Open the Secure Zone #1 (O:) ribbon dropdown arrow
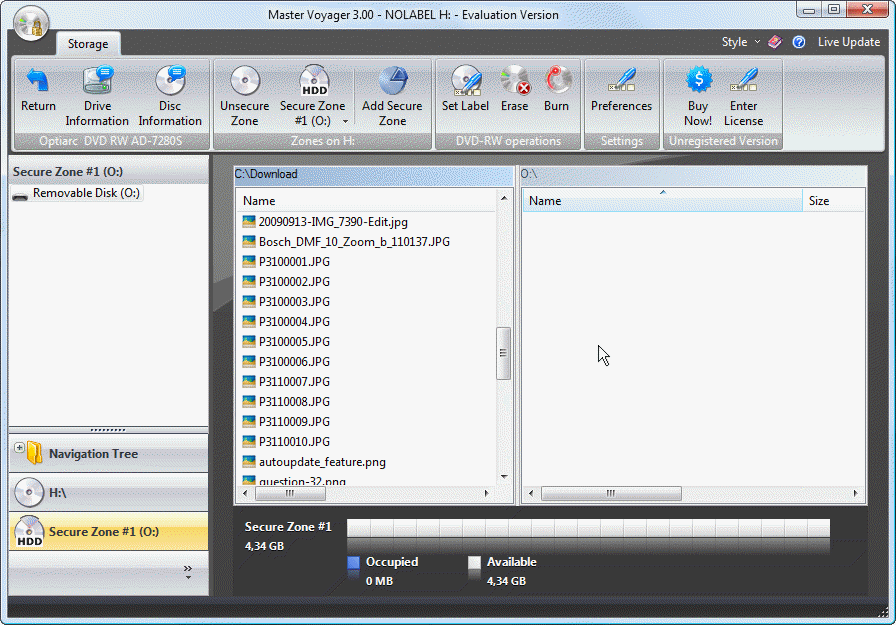The width and height of the screenshot is (896, 625). point(345,121)
